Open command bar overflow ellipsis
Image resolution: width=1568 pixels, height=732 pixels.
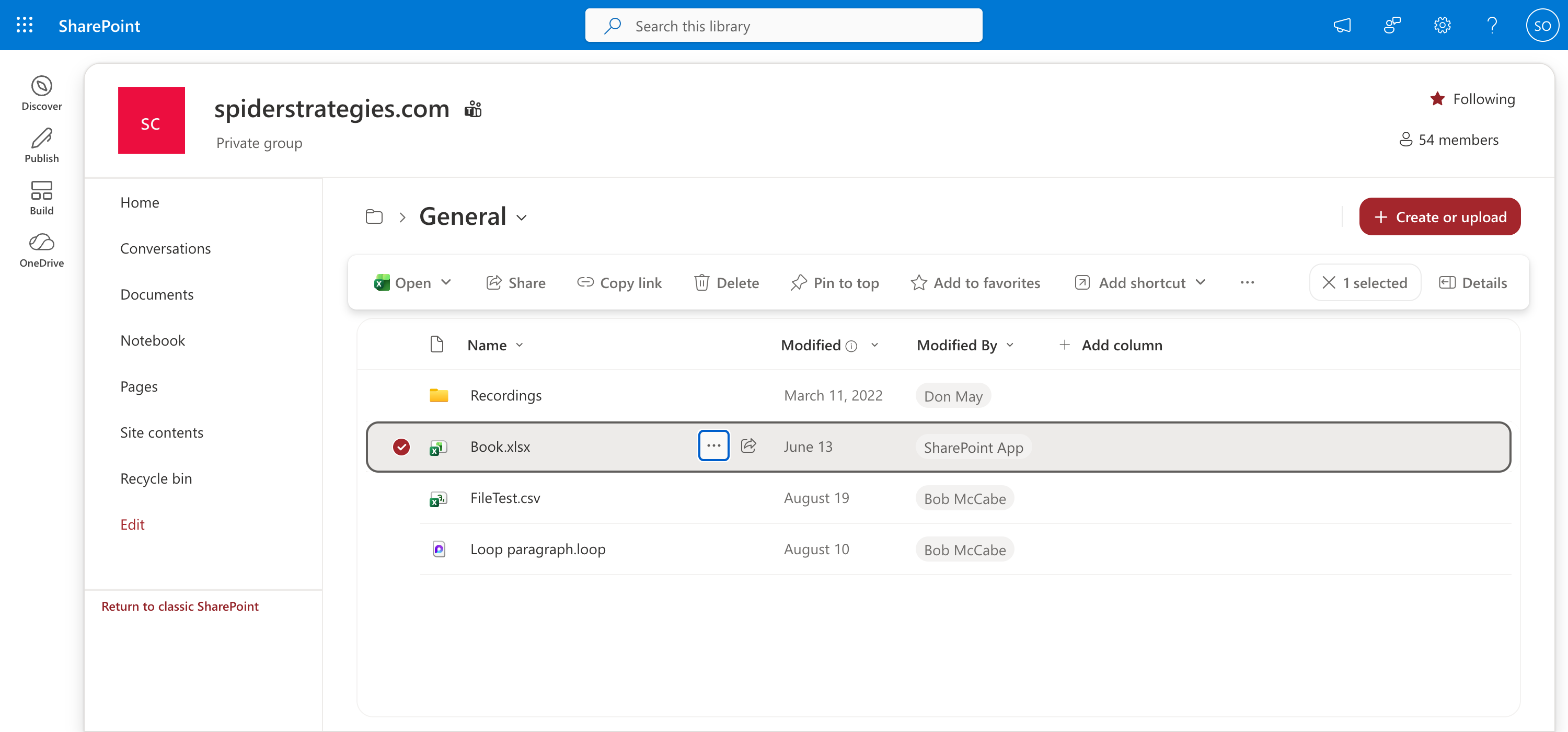coord(1247,282)
